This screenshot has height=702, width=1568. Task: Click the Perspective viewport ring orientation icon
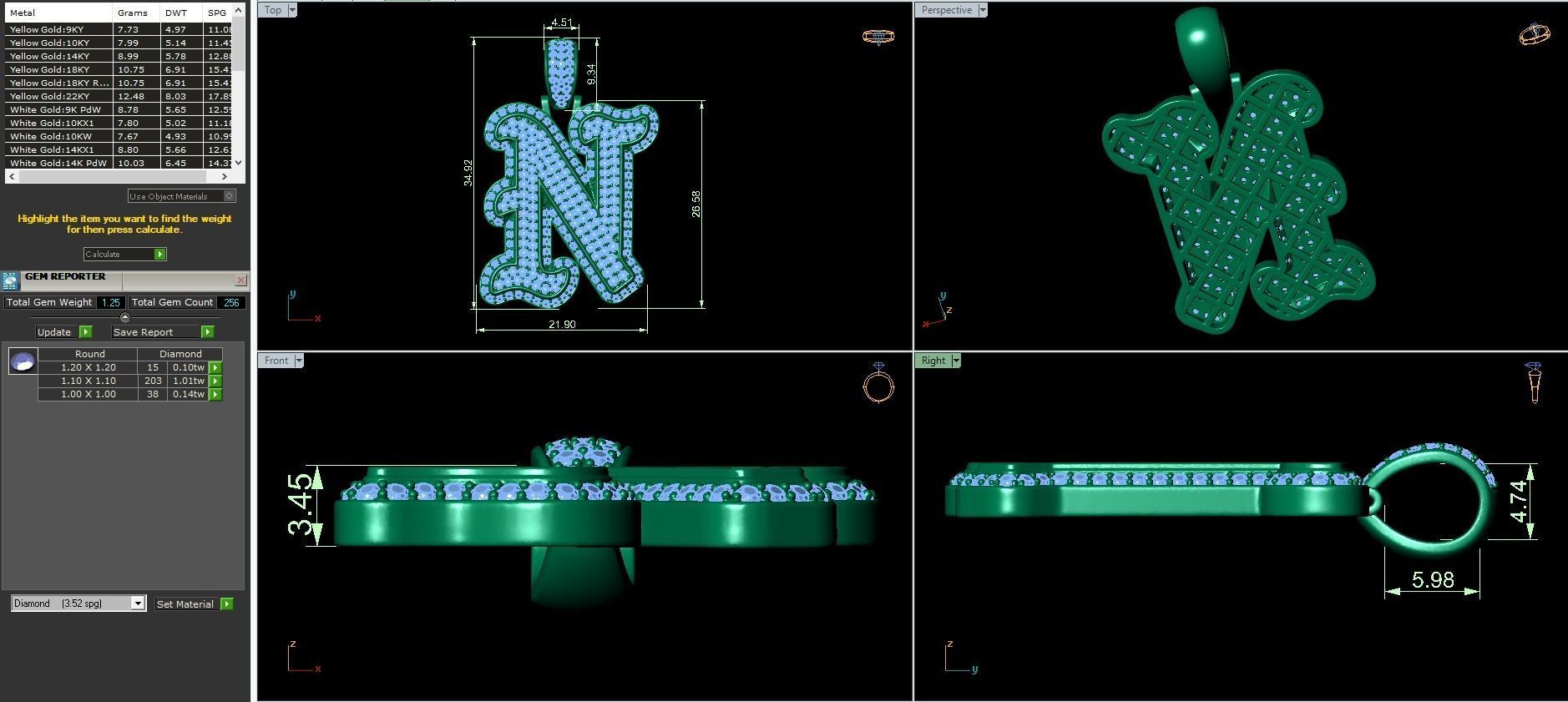1535,35
